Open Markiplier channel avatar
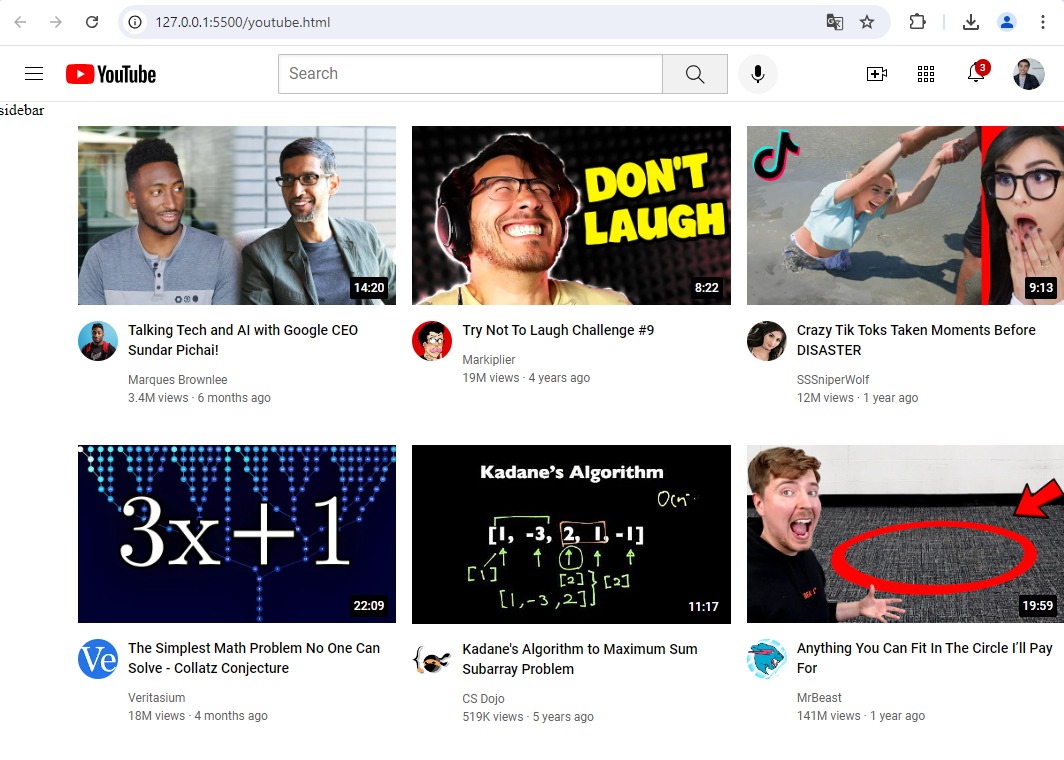The width and height of the screenshot is (1064, 760). [x=432, y=341]
